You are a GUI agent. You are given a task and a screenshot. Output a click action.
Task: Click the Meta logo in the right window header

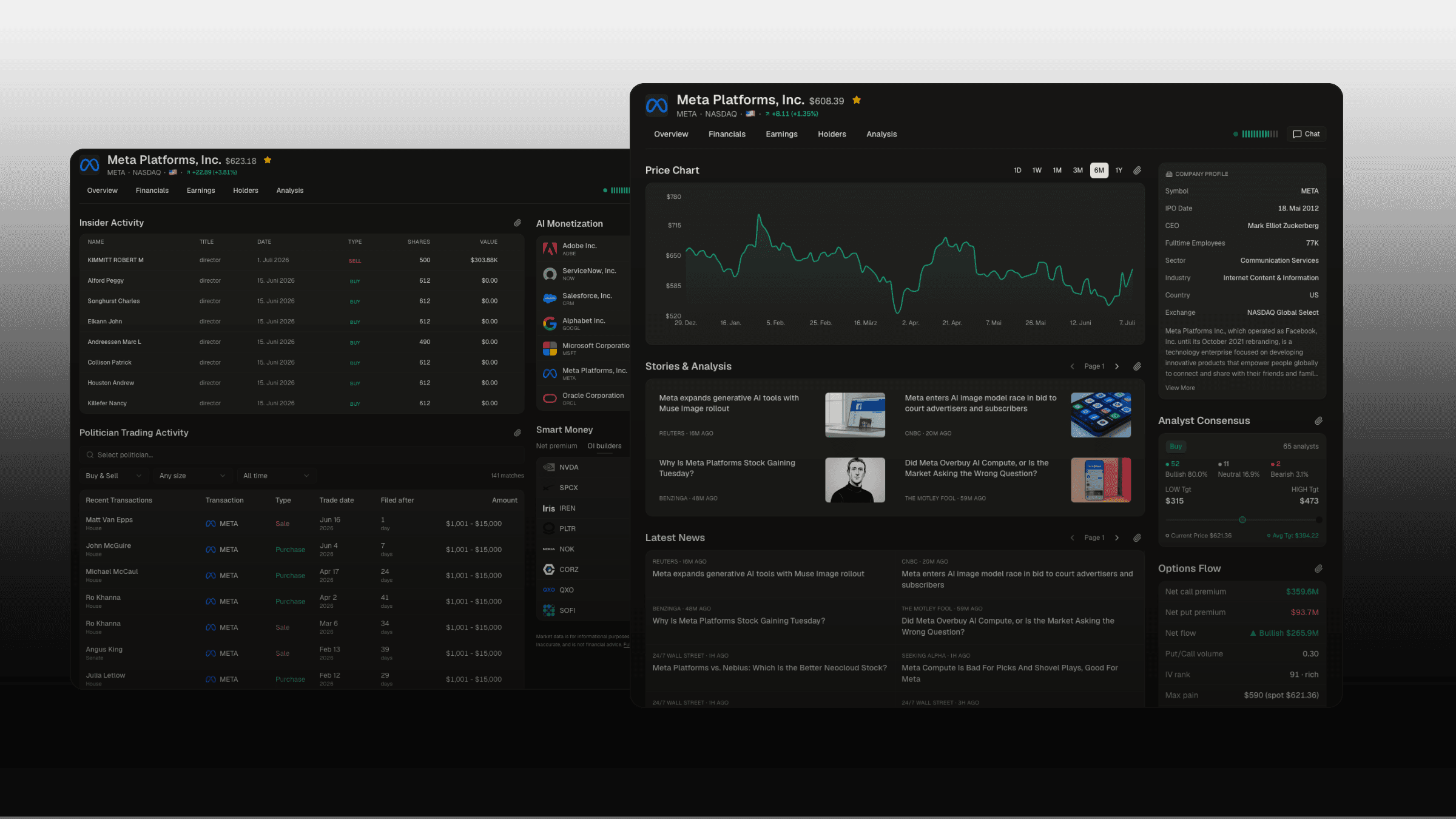pos(657,106)
